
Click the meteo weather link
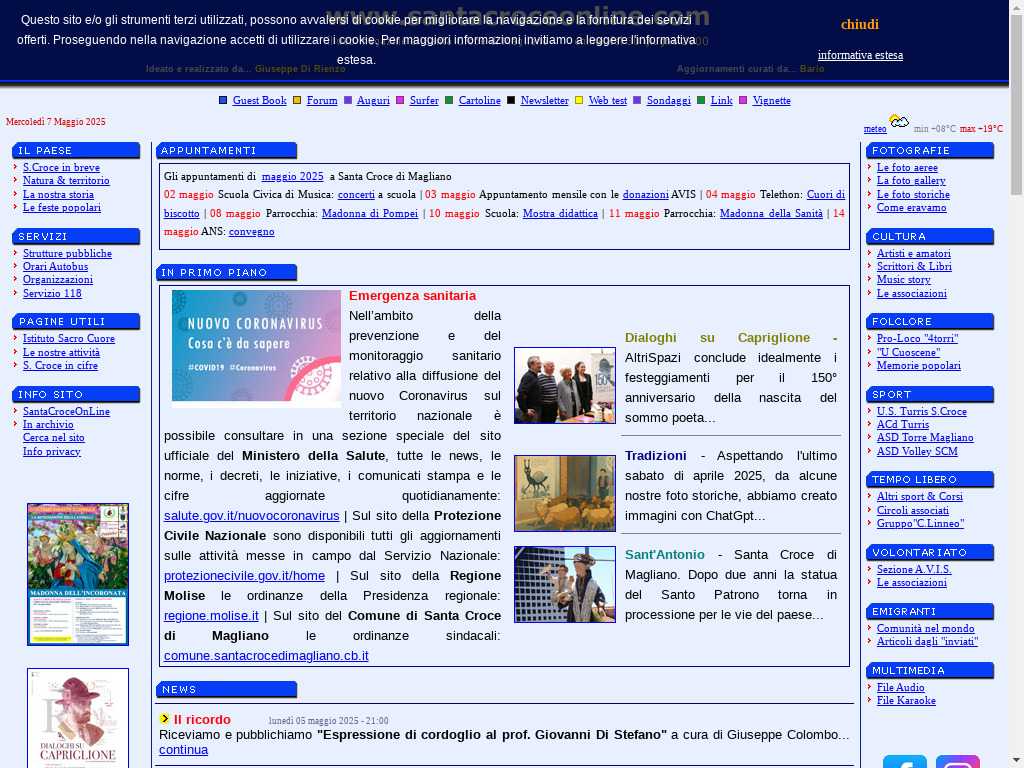tap(875, 129)
